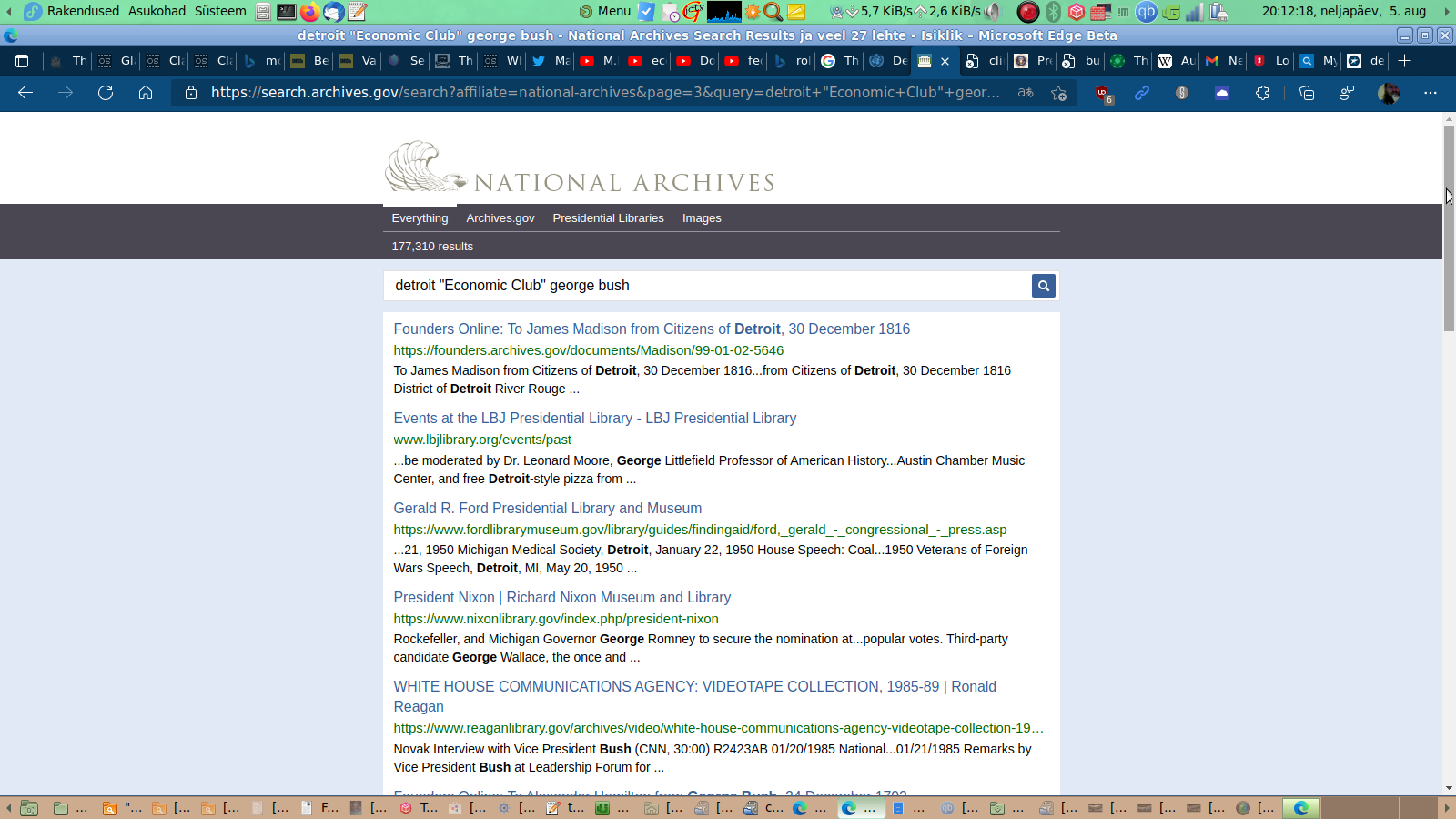Open the Bluetooth tray icon
This screenshot has height=819, width=1456.
pyautogui.click(x=1053, y=12)
